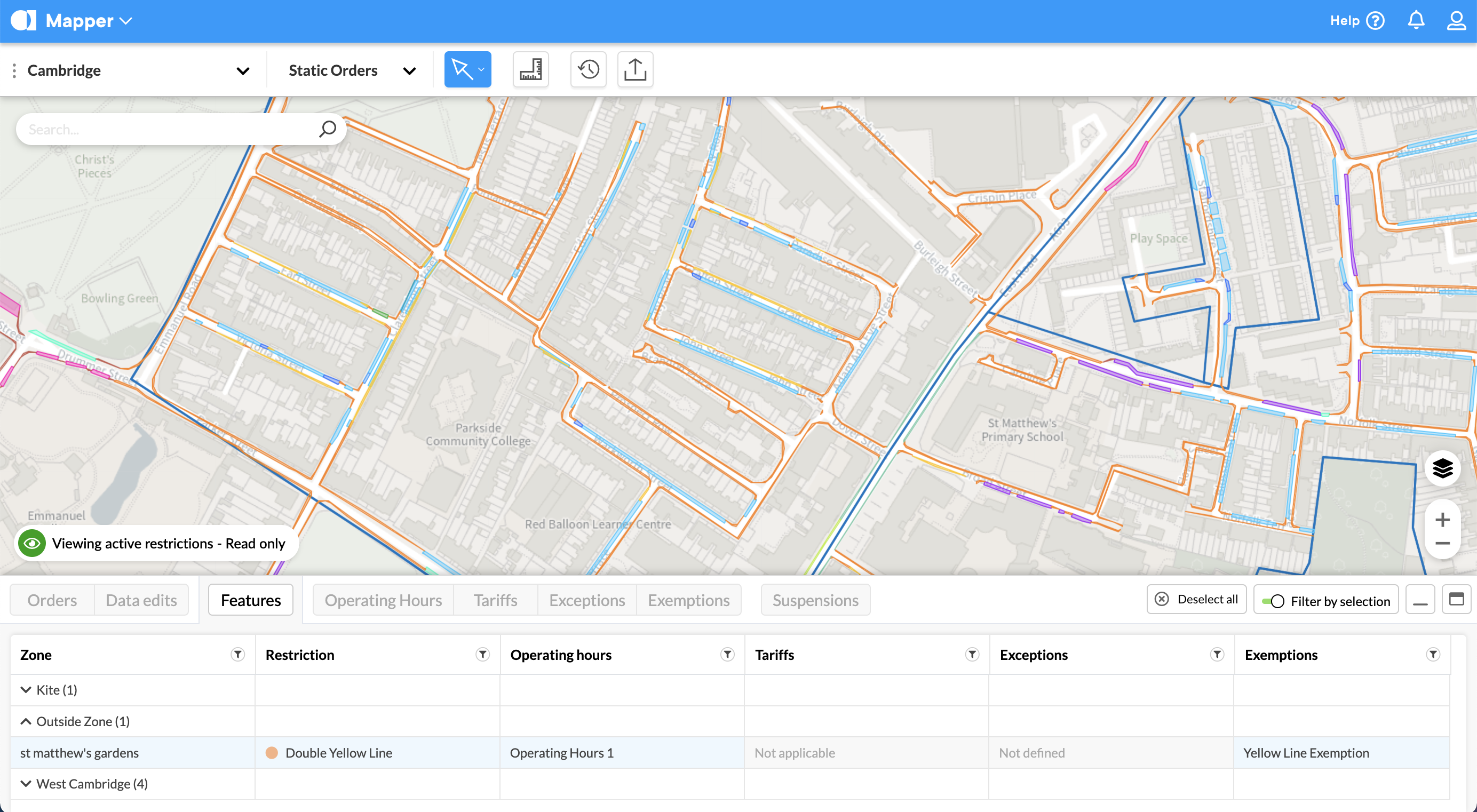The image size is (1477, 812).
Task: Open the Cambridge project dropdown
Action: tap(243, 70)
